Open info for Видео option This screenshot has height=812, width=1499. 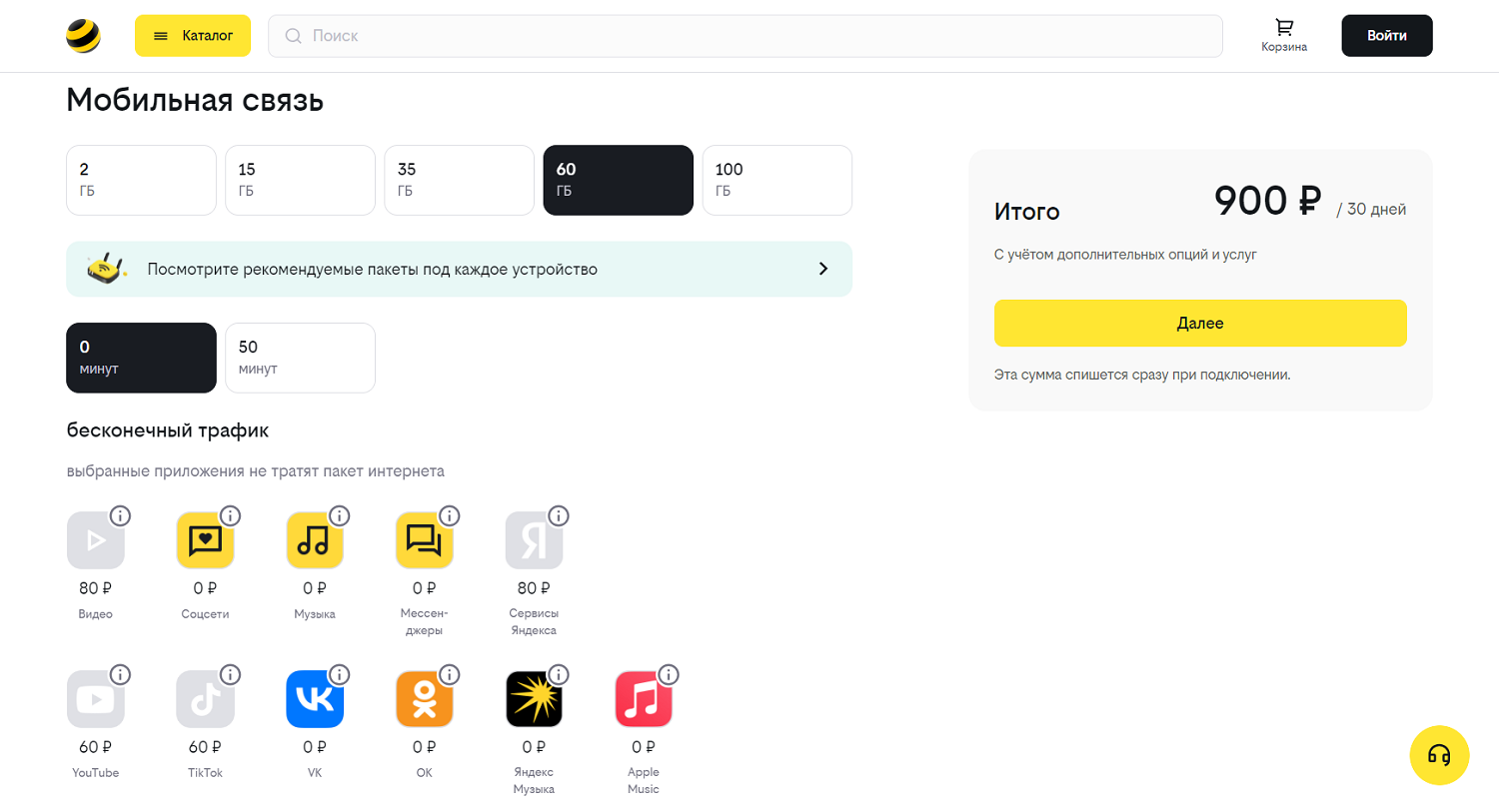(x=120, y=515)
